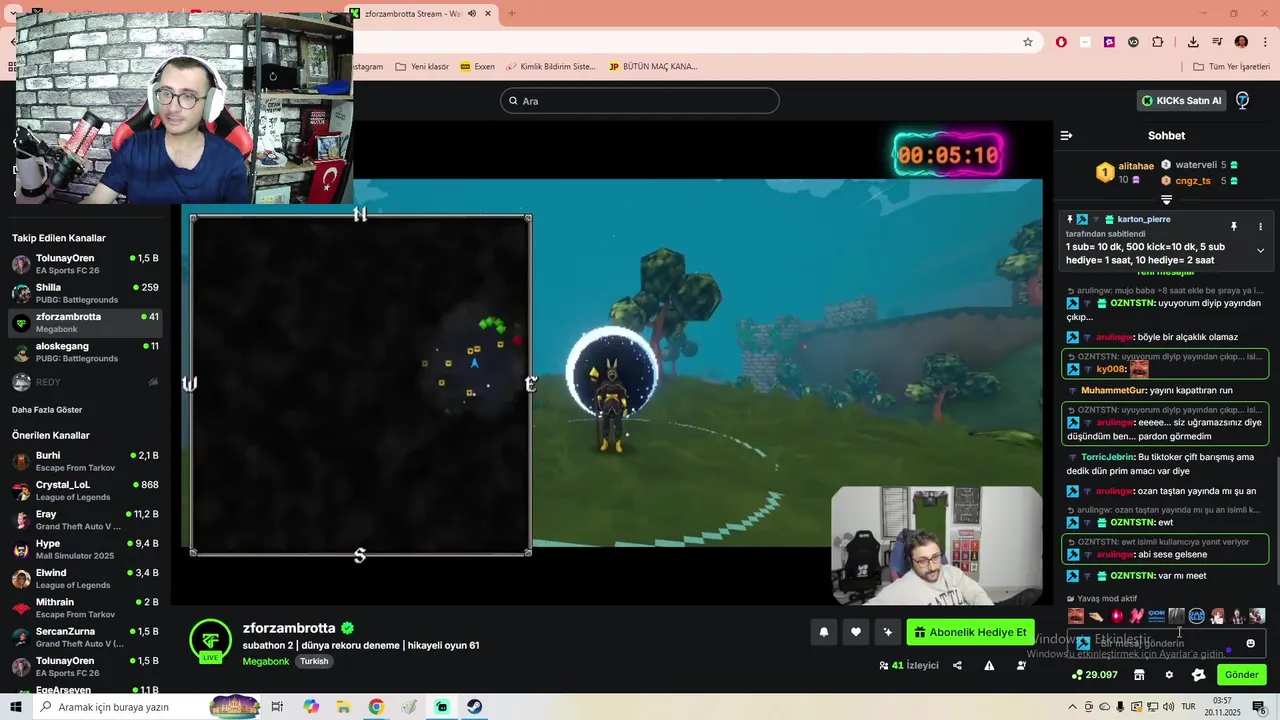The image size is (1280, 720).
Task: Click the red gem emote in quick bar
Action: [x=1116, y=616]
